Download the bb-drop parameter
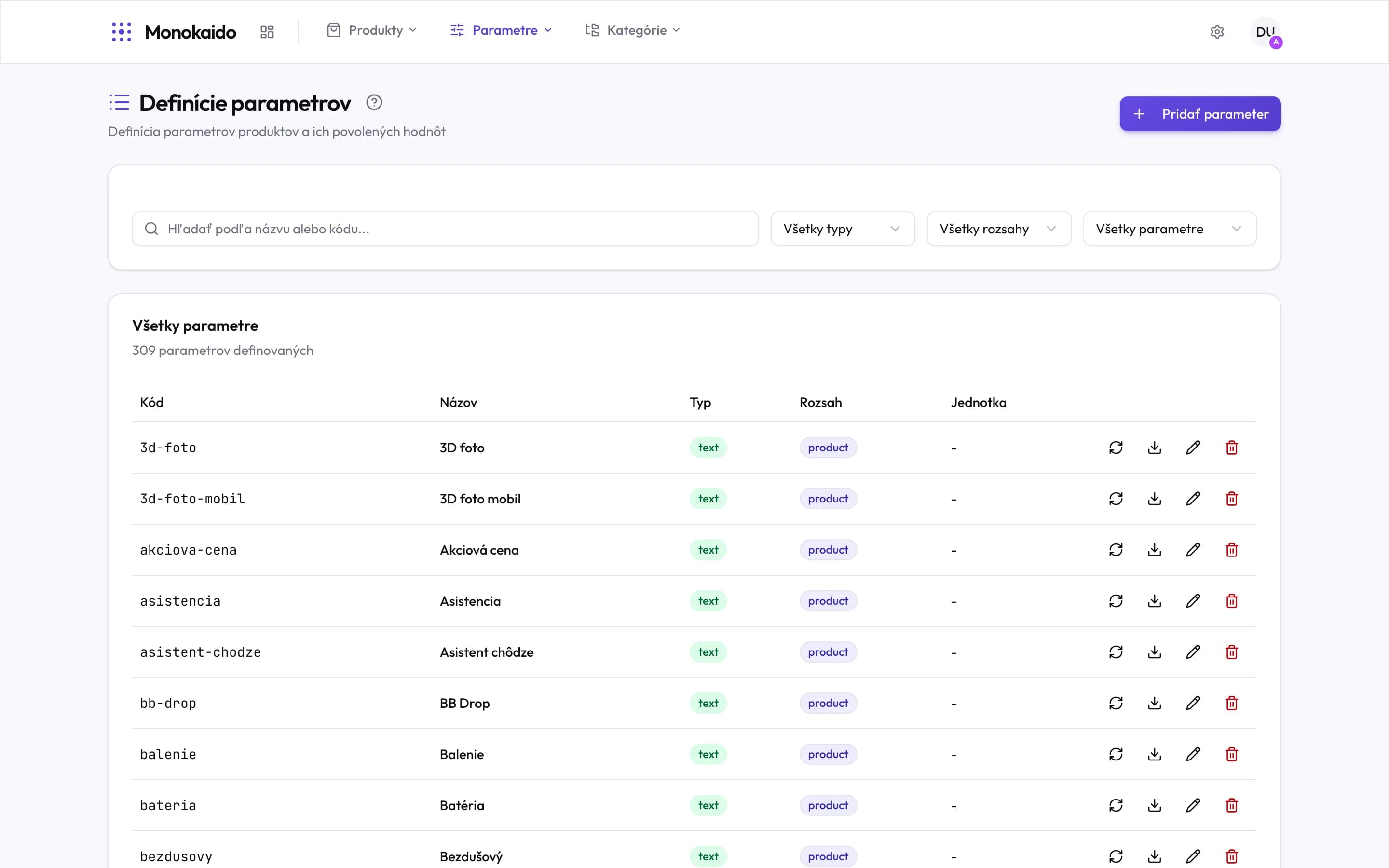The image size is (1389, 868). tap(1154, 703)
